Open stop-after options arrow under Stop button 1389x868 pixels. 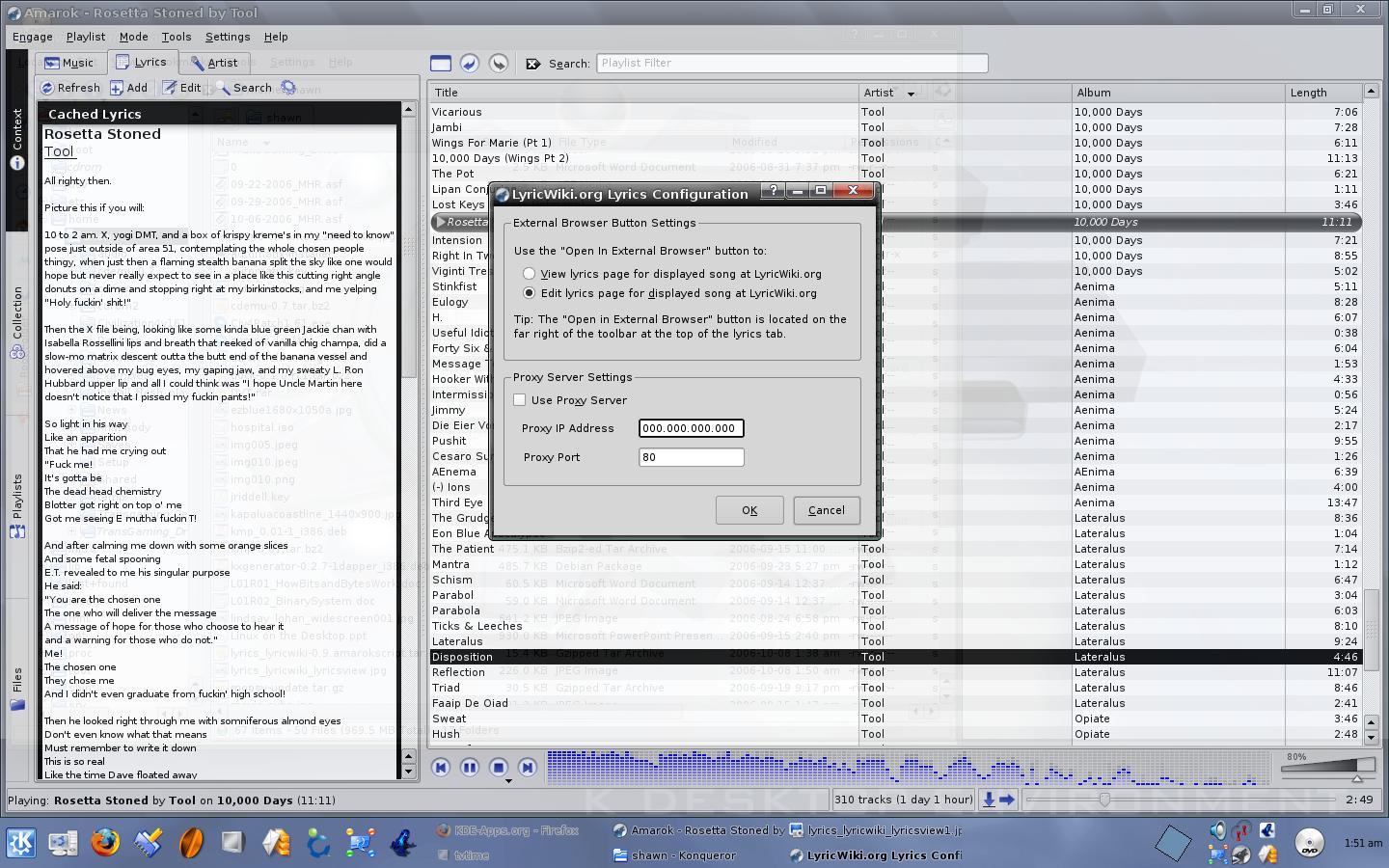(x=508, y=781)
